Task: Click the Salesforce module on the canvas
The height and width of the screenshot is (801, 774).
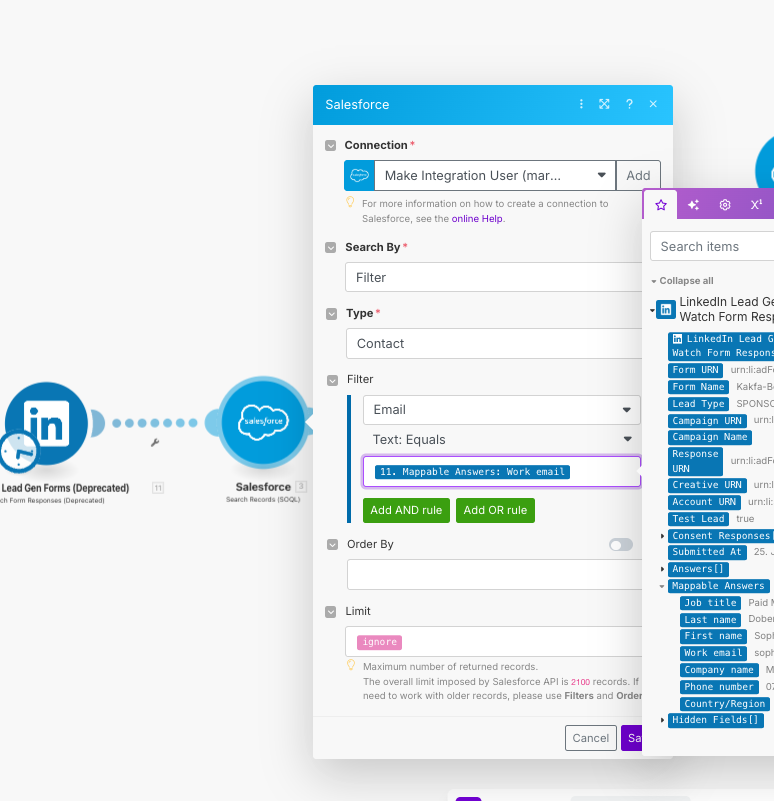Action: [x=263, y=422]
